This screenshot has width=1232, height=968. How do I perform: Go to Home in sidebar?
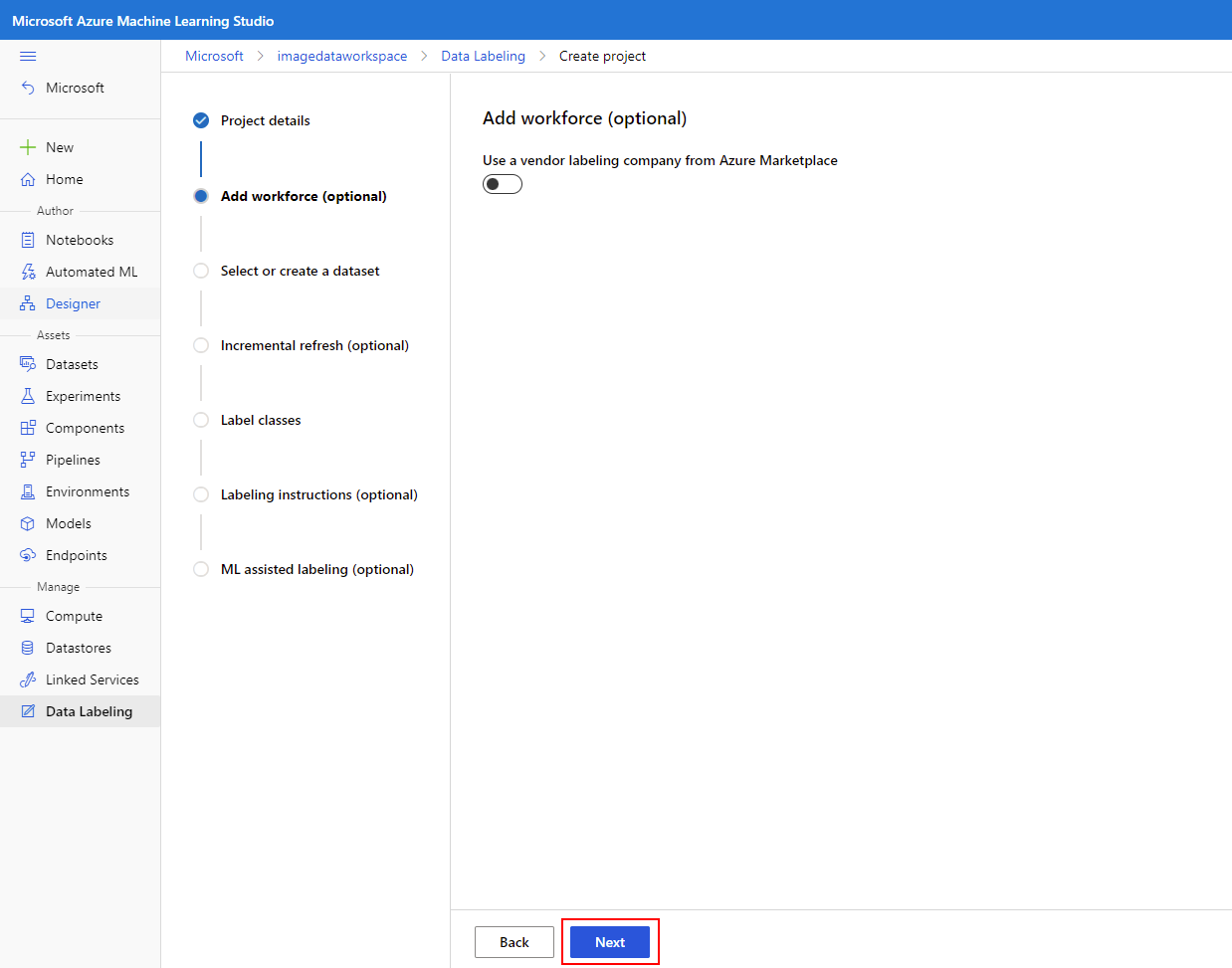pyautogui.click(x=80, y=179)
